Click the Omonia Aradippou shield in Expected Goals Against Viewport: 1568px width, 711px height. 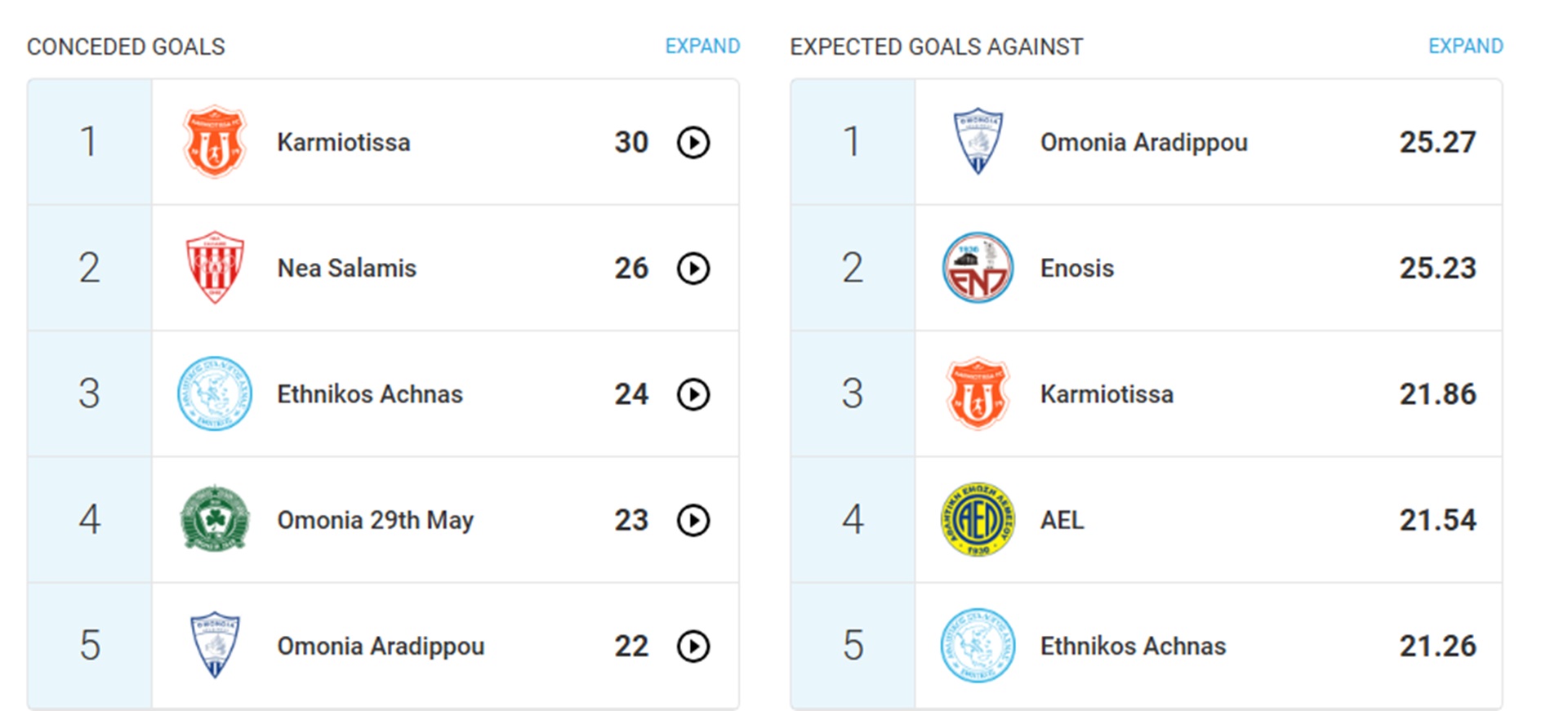tap(977, 141)
